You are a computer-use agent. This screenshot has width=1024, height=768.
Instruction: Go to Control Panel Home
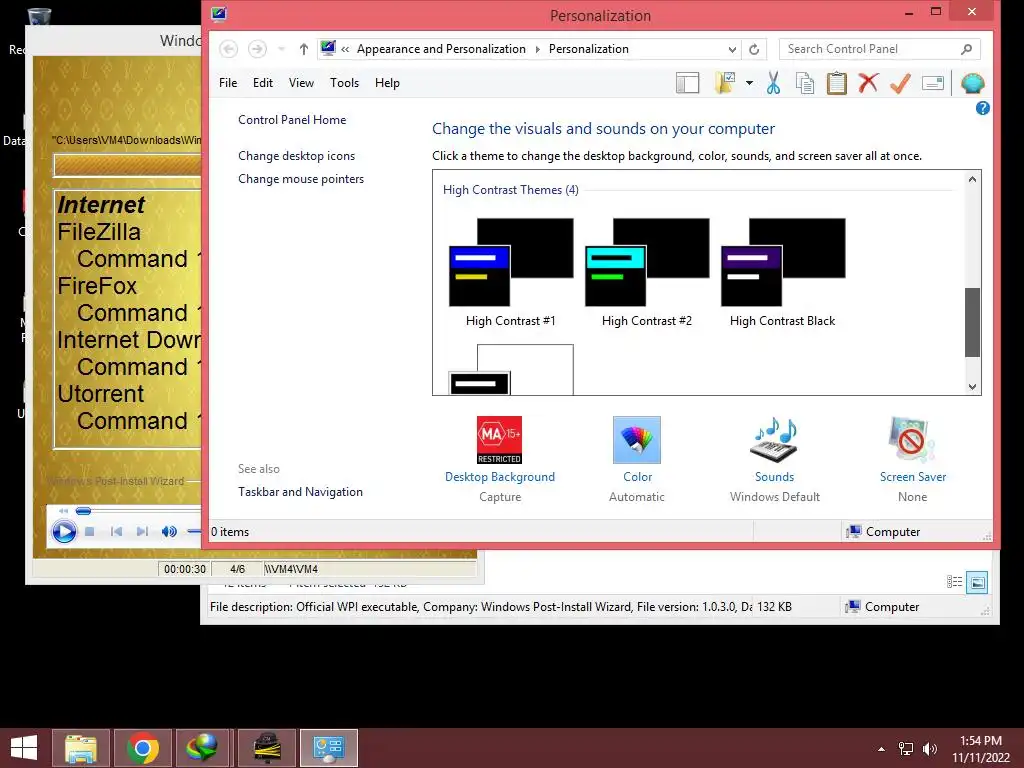(292, 120)
